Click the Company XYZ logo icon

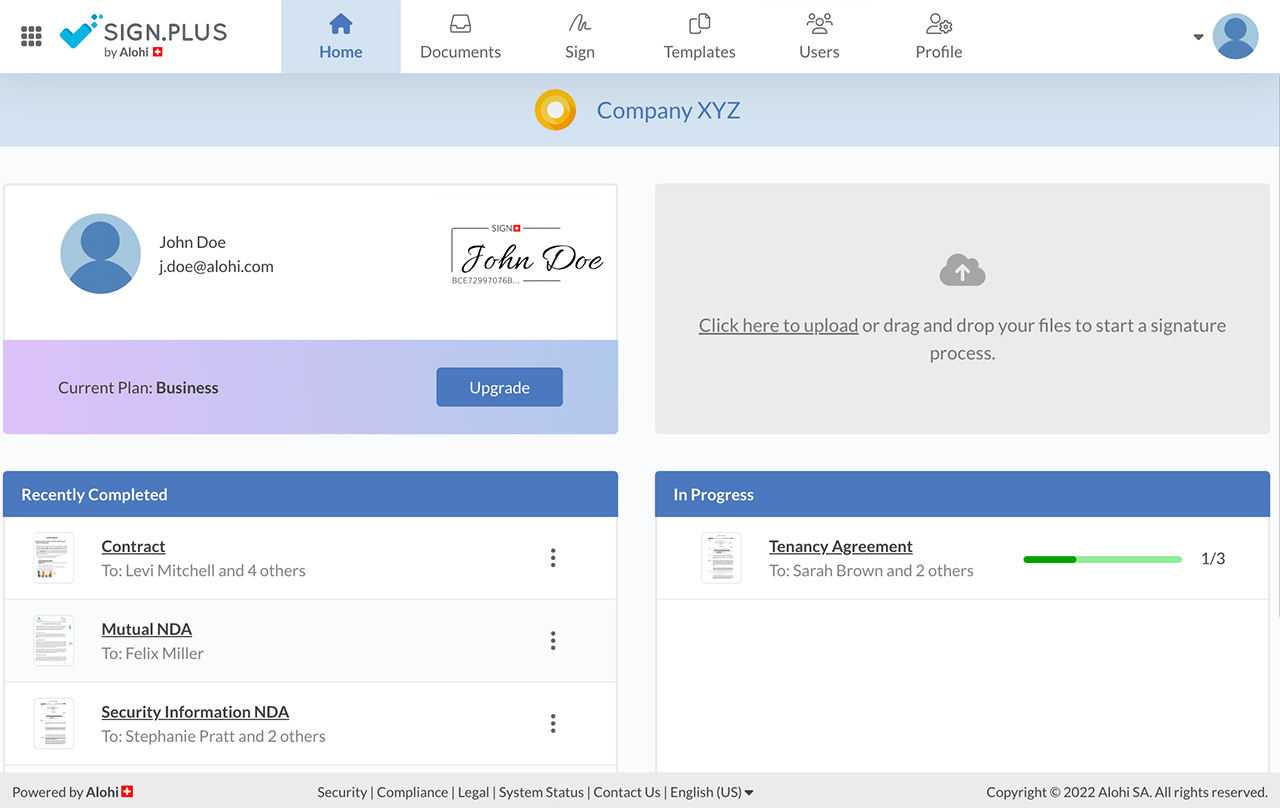[x=555, y=110]
